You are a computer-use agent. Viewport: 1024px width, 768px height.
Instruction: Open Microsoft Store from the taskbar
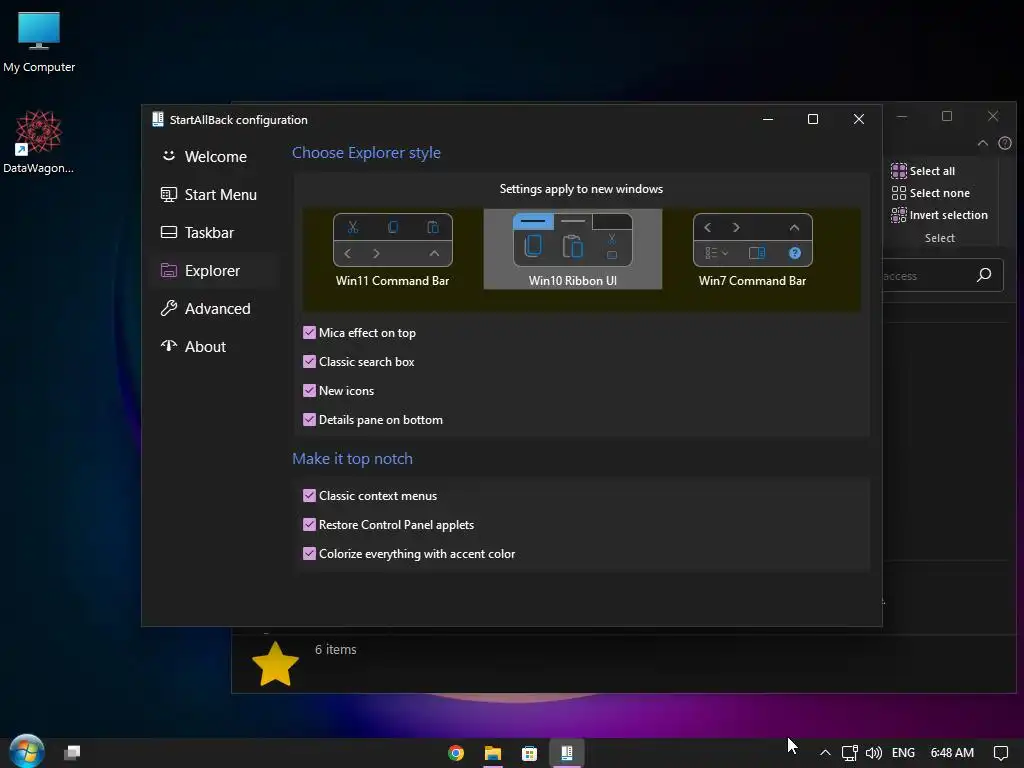click(529, 753)
